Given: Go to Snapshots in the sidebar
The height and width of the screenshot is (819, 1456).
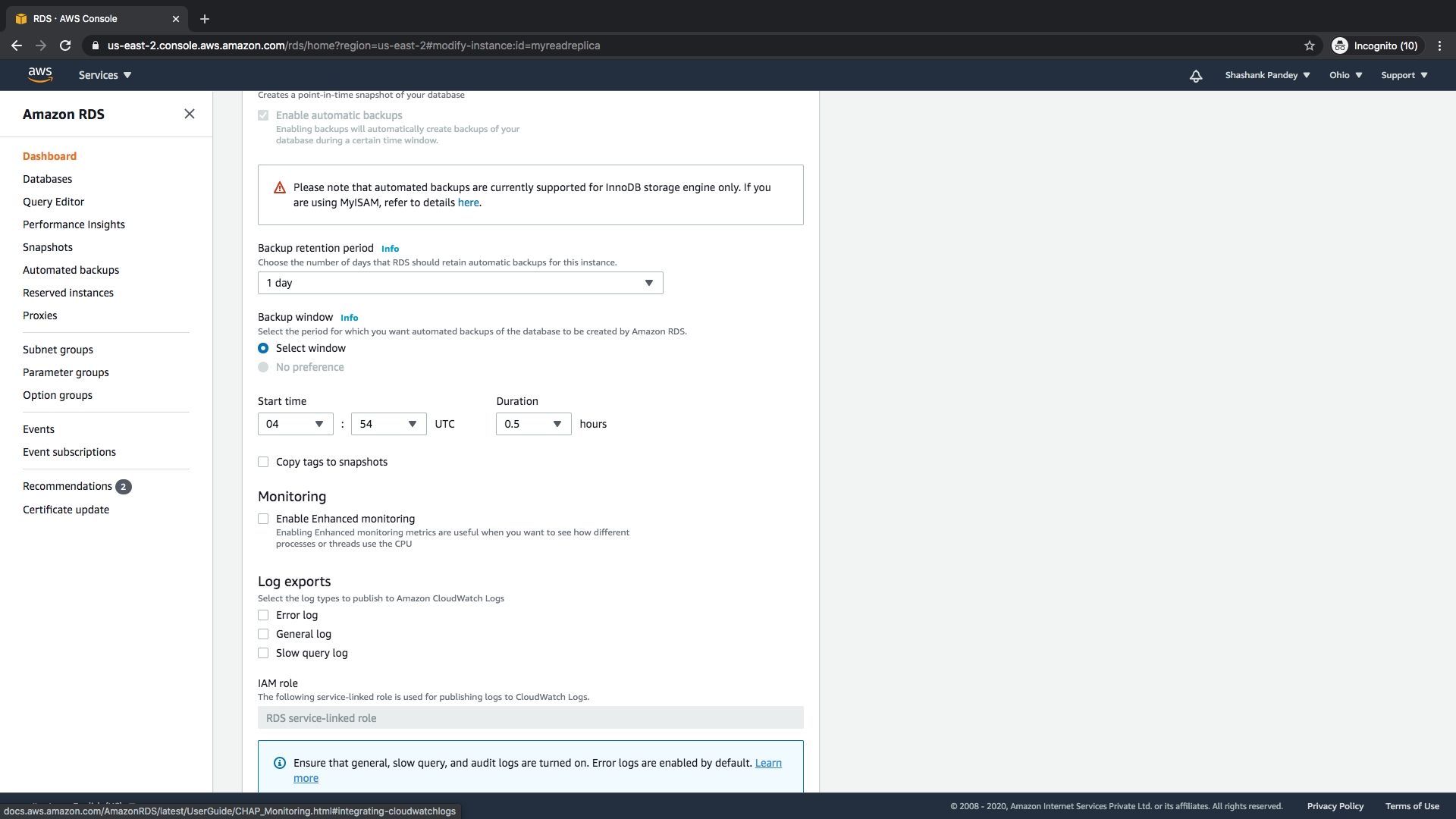Looking at the screenshot, I should pyautogui.click(x=48, y=247).
